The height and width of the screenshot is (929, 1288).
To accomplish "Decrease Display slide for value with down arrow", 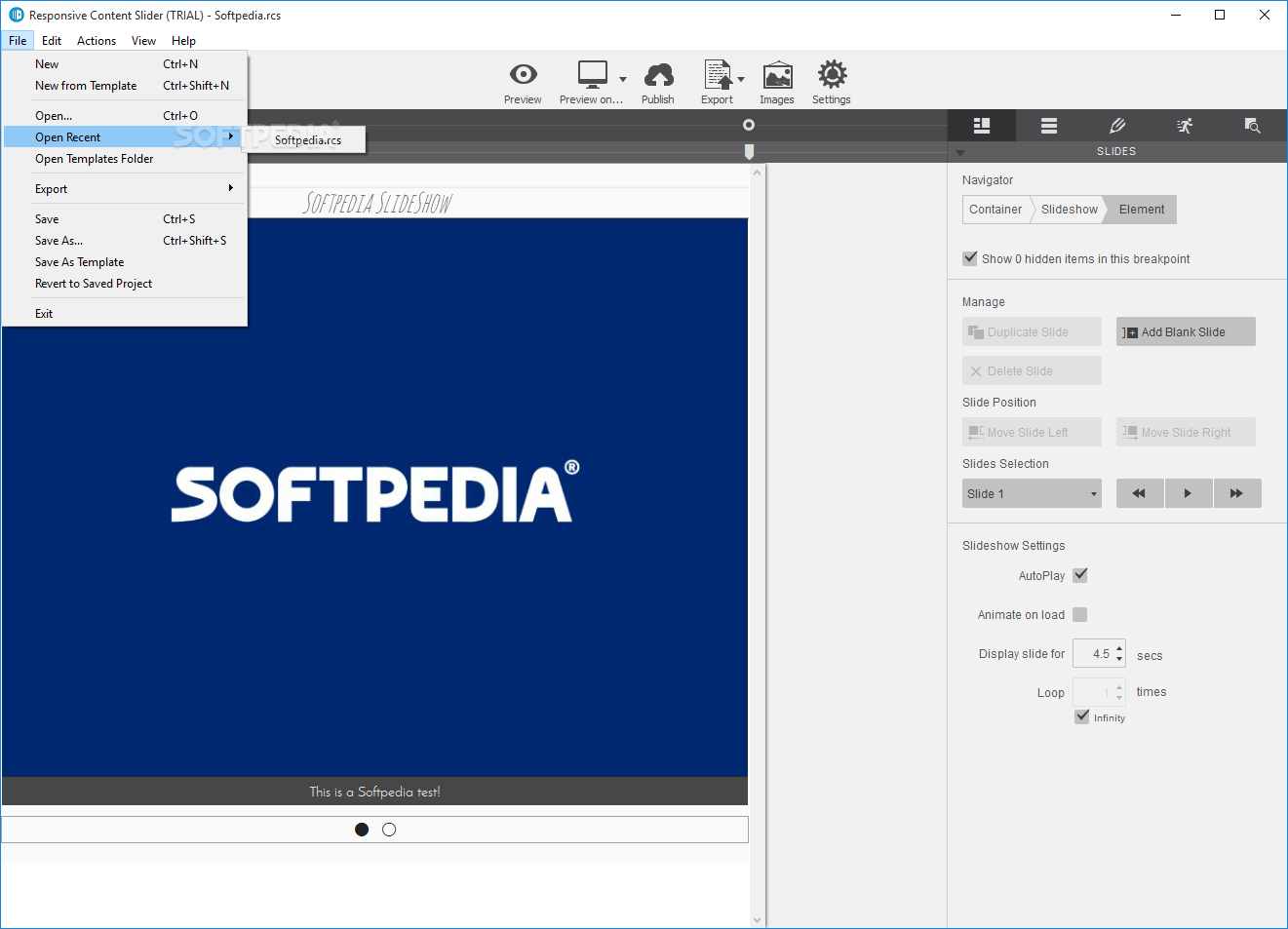I will (x=1119, y=659).
